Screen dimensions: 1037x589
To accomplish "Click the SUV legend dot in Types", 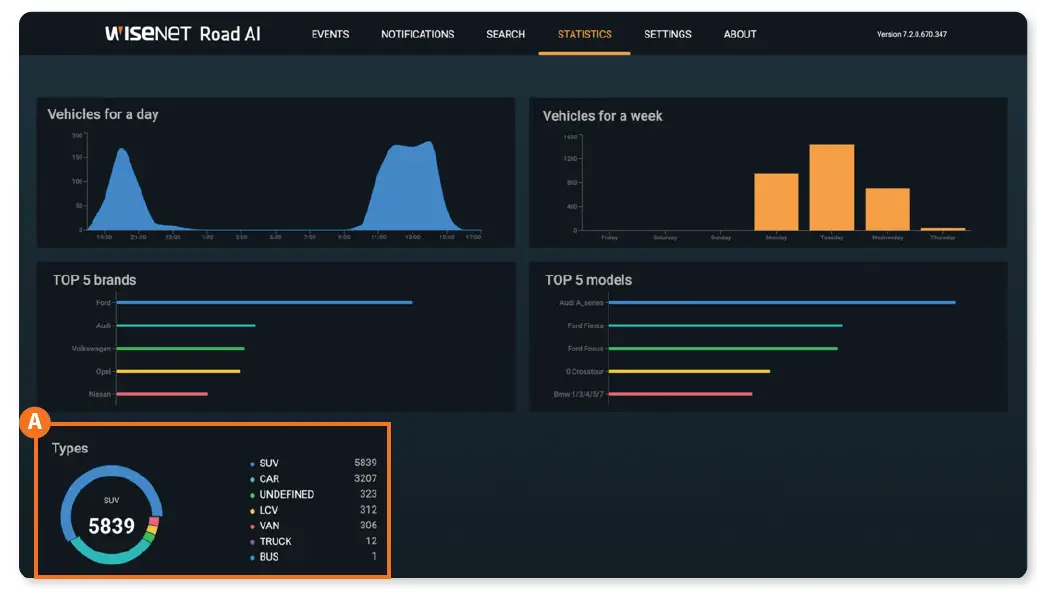I will pos(252,464).
